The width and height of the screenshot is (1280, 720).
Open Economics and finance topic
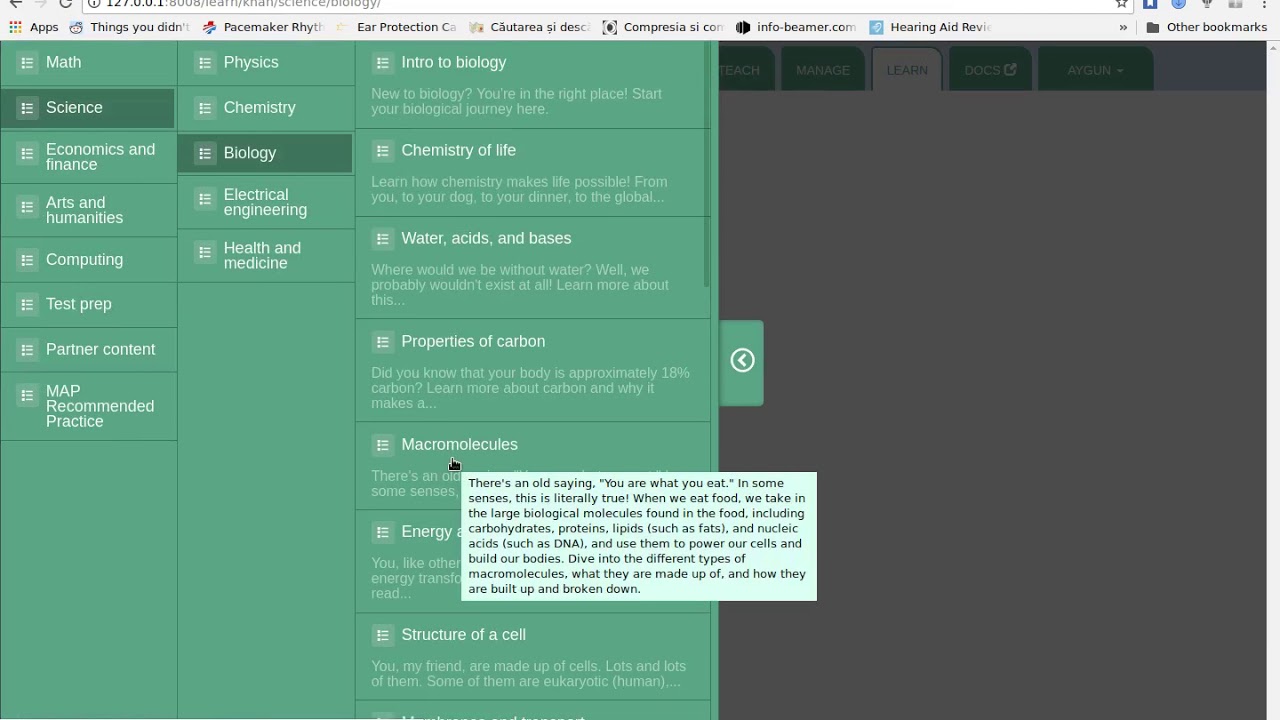pos(89,157)
